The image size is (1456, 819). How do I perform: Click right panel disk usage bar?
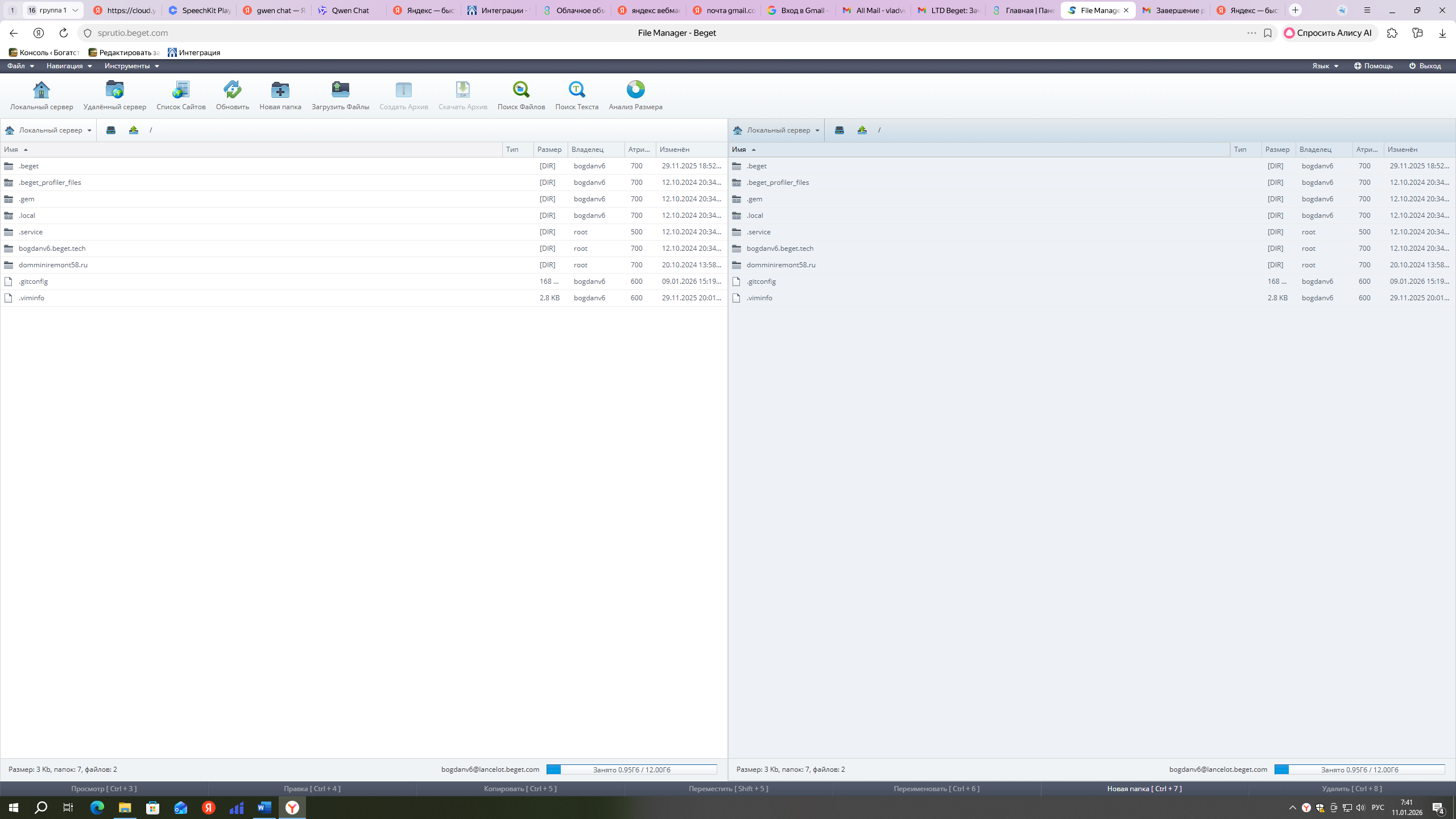(x=1359, y=770)
